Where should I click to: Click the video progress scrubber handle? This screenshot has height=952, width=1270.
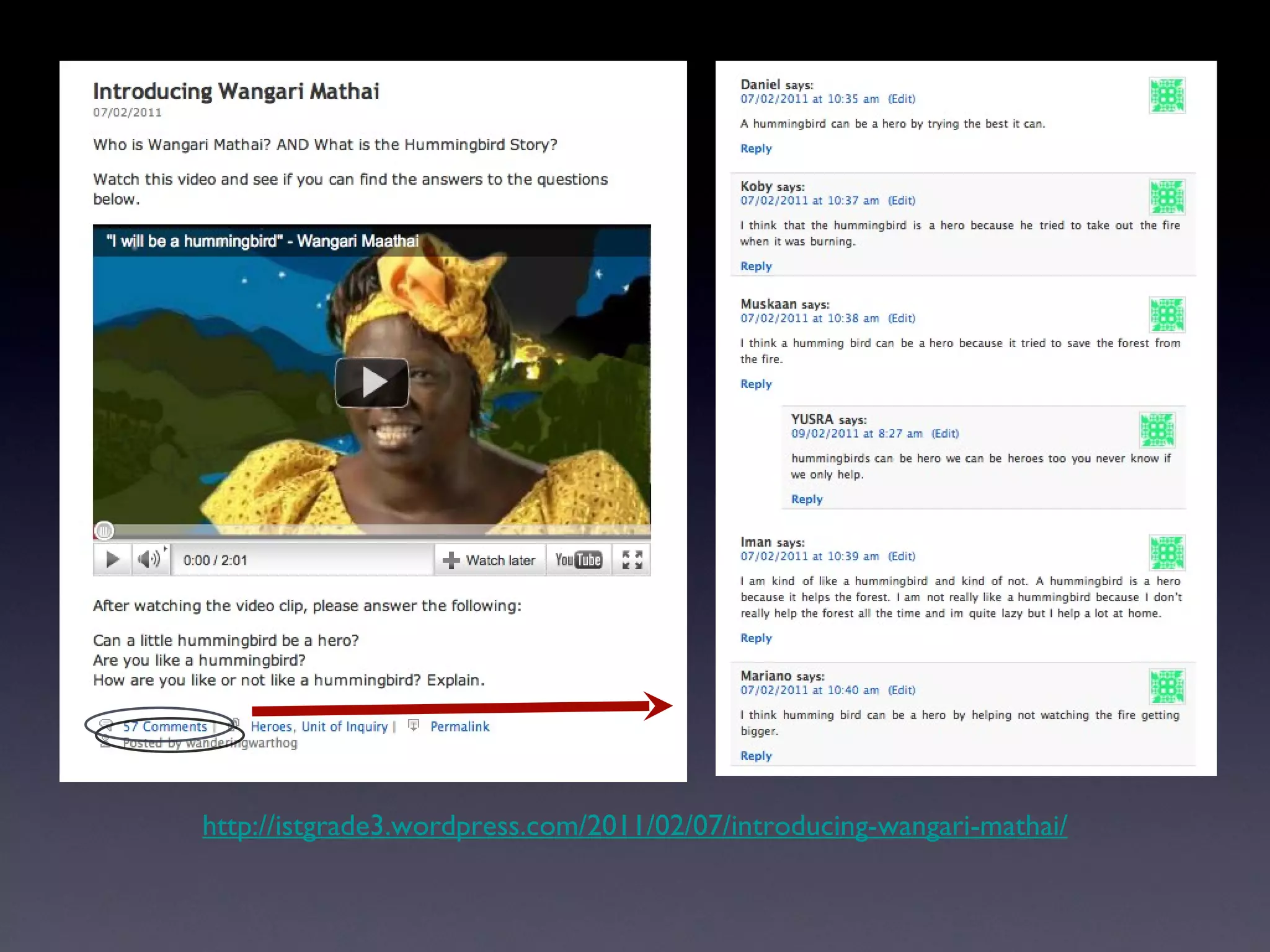[x=104, y=531]
